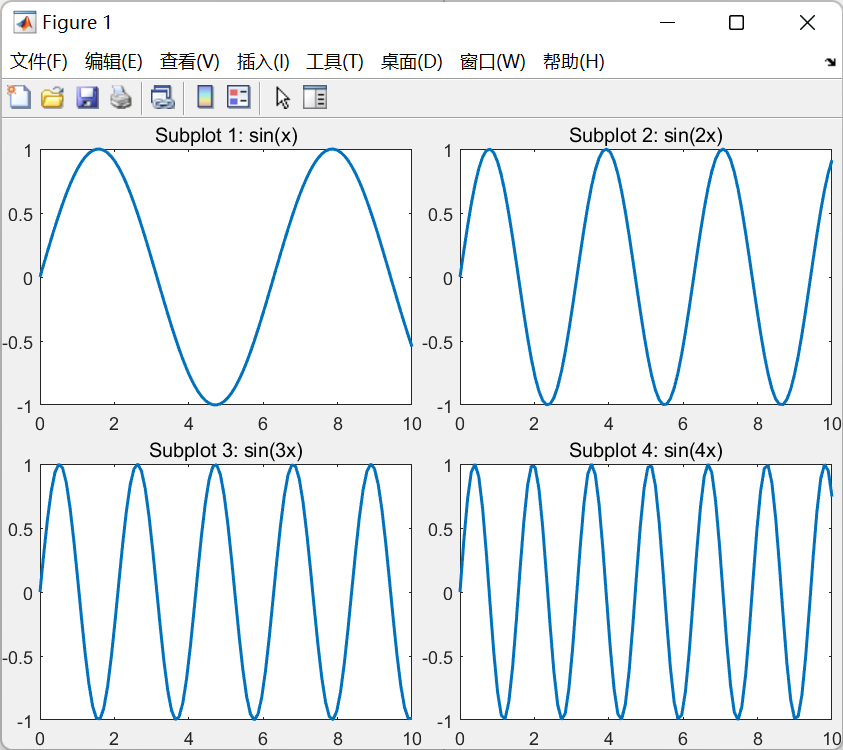
Task: Open the 桌面(D) menu
Action: coord(411,61)
